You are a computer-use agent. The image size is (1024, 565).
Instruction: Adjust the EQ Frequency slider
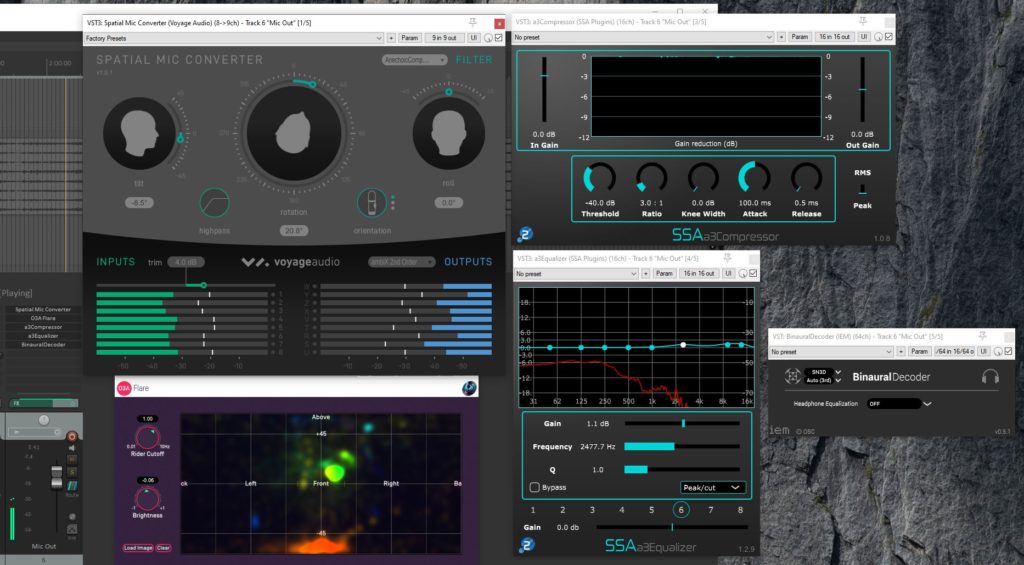pyautogui.click(x=682, y=447)
